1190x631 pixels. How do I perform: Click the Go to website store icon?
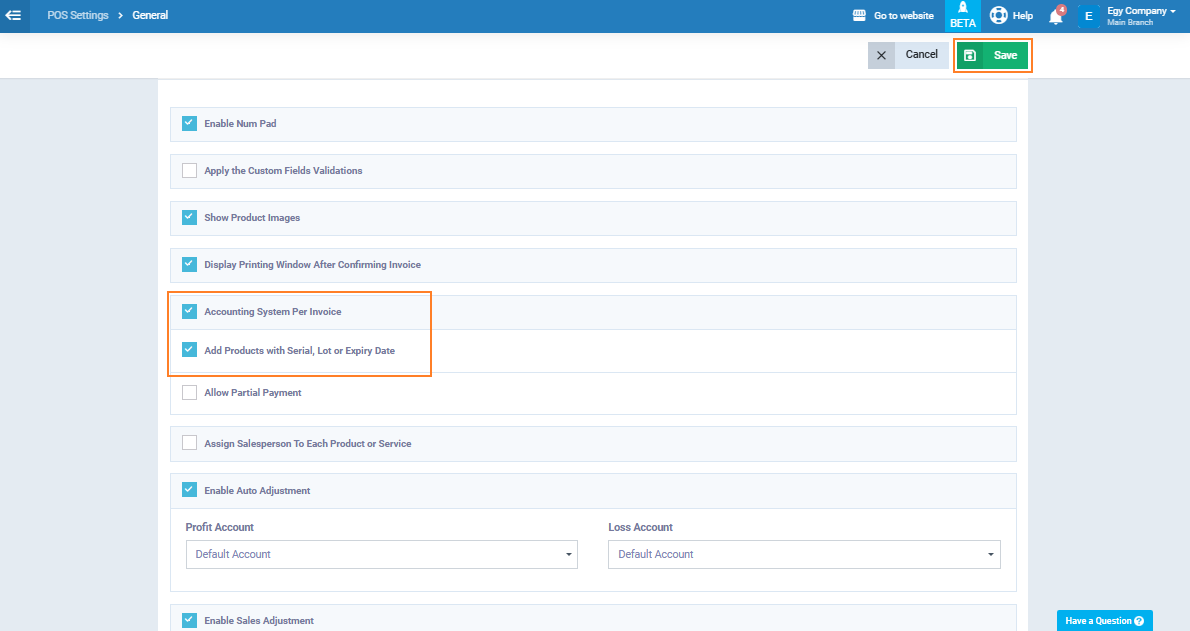click(859, 16)
